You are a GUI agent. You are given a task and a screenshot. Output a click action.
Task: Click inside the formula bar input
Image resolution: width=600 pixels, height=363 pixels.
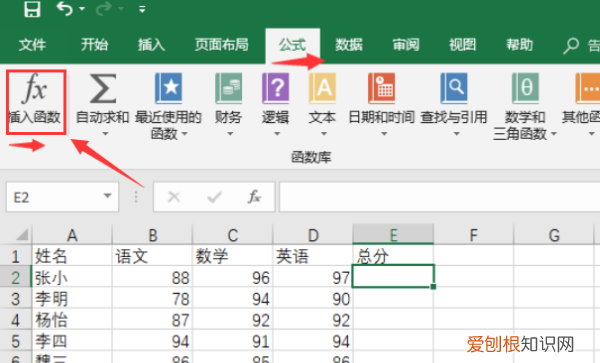pos(439,197)
